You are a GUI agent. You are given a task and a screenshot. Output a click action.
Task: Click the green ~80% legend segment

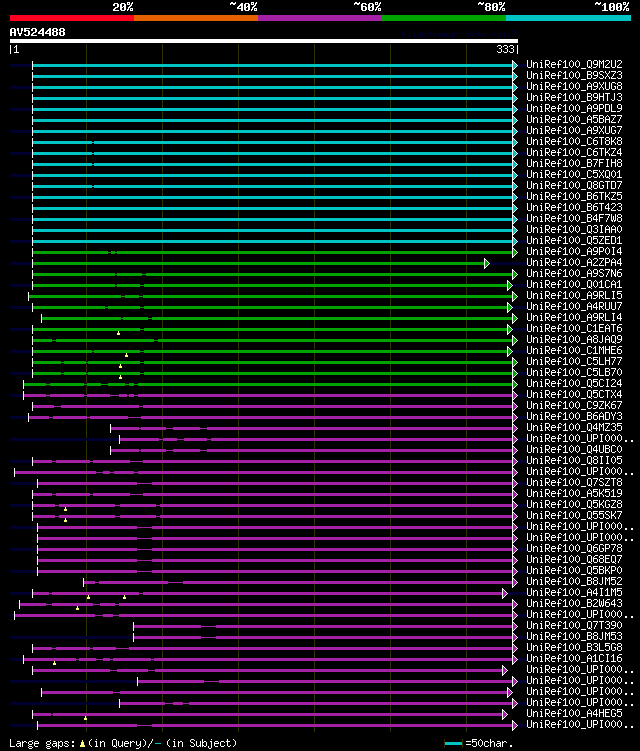(x=444, y=18)
